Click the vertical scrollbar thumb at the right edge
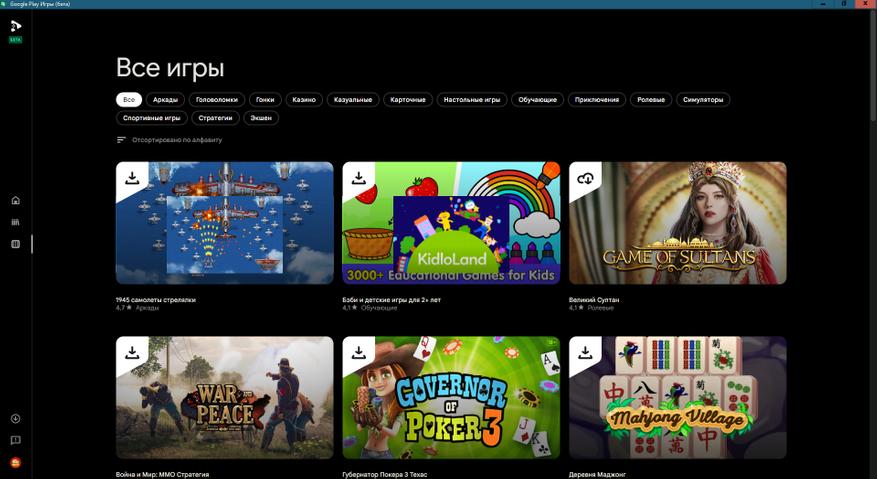The height and width of the screenshot is (479, 877). coord(873,67)
